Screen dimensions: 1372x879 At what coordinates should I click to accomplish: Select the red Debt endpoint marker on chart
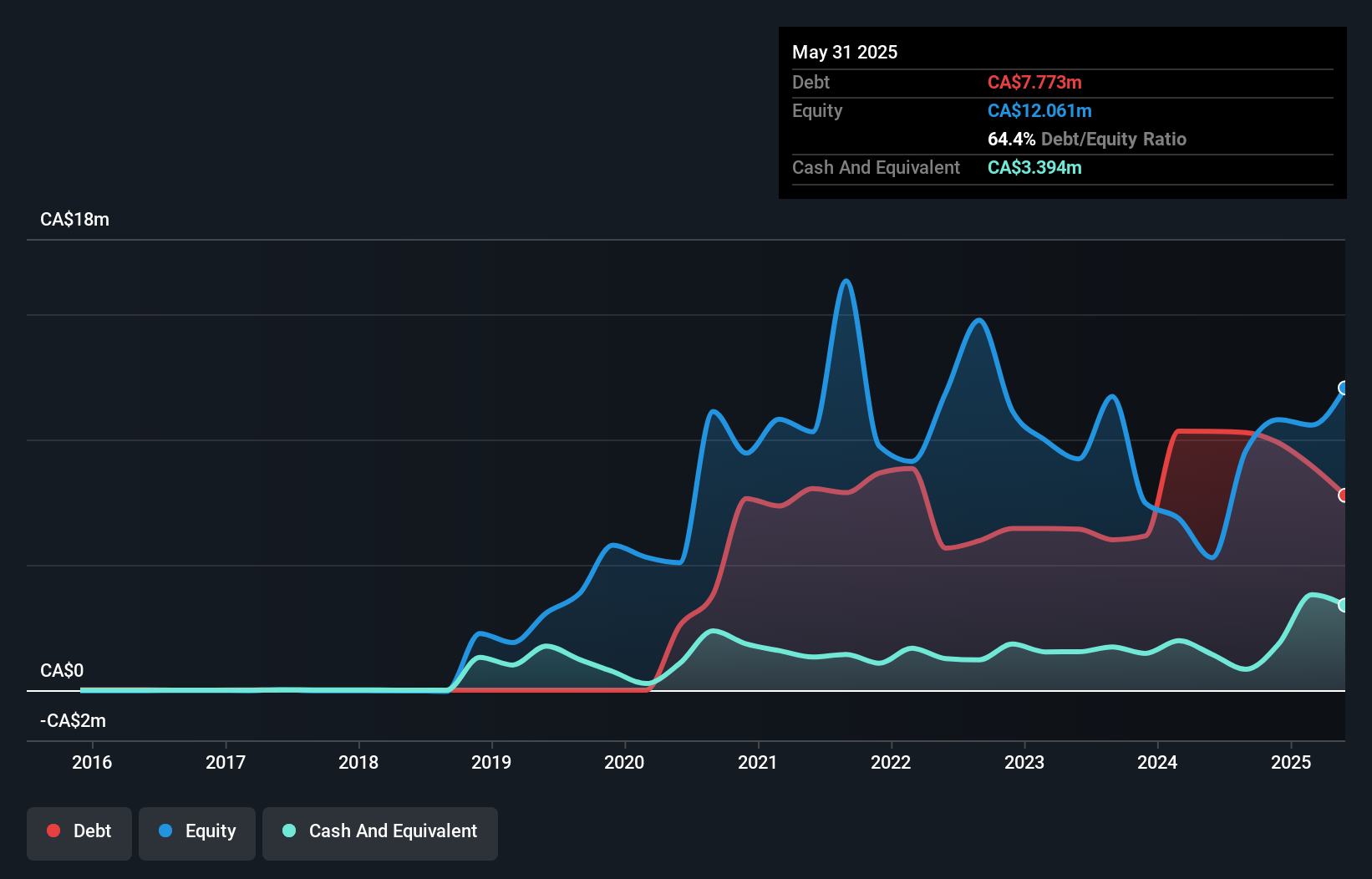pos(1344,495)
